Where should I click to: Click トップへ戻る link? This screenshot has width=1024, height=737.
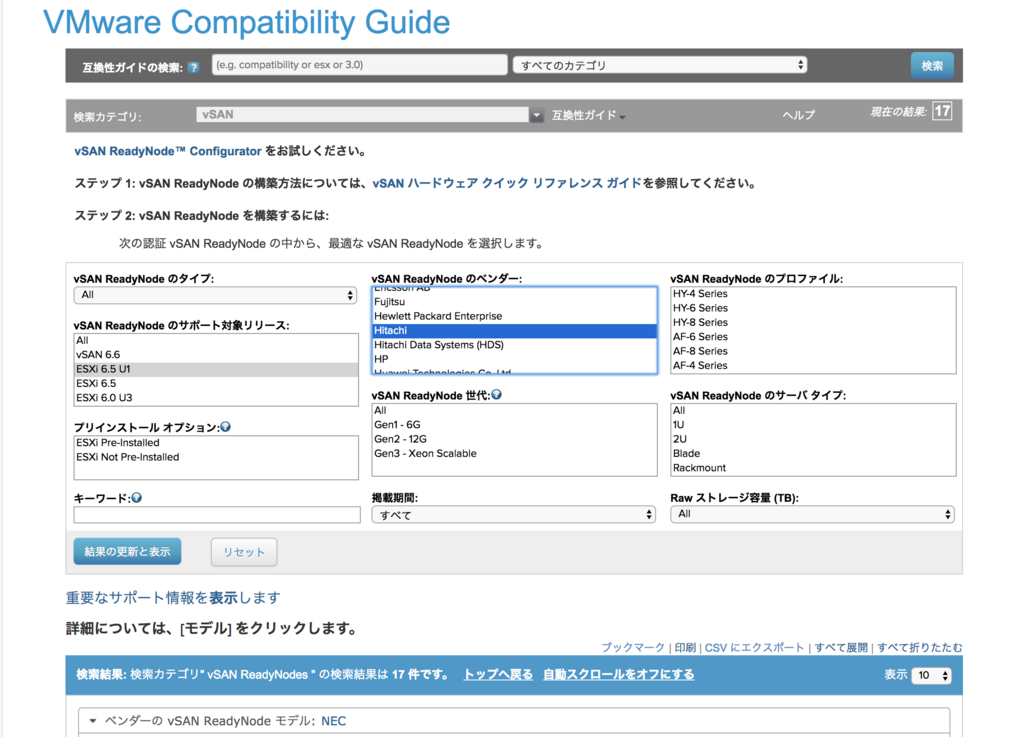point(498,674)
